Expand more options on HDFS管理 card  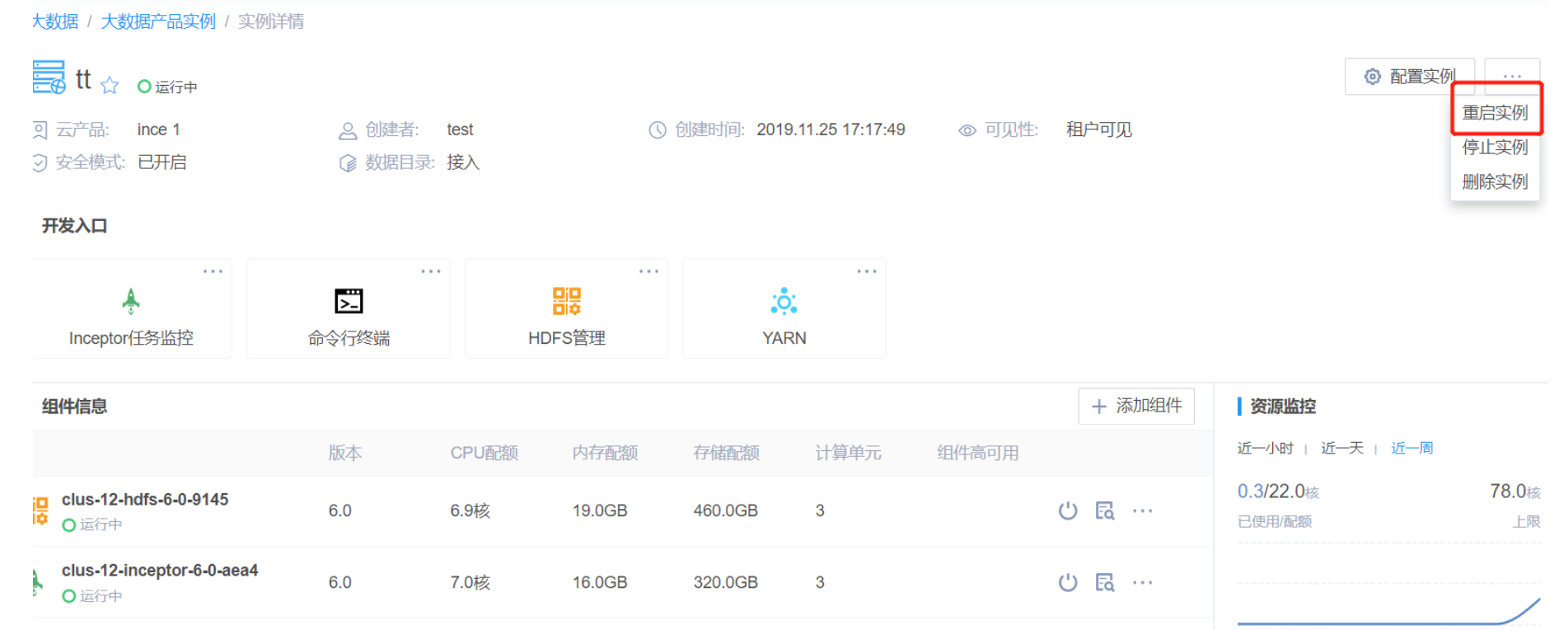coord(648,271)
